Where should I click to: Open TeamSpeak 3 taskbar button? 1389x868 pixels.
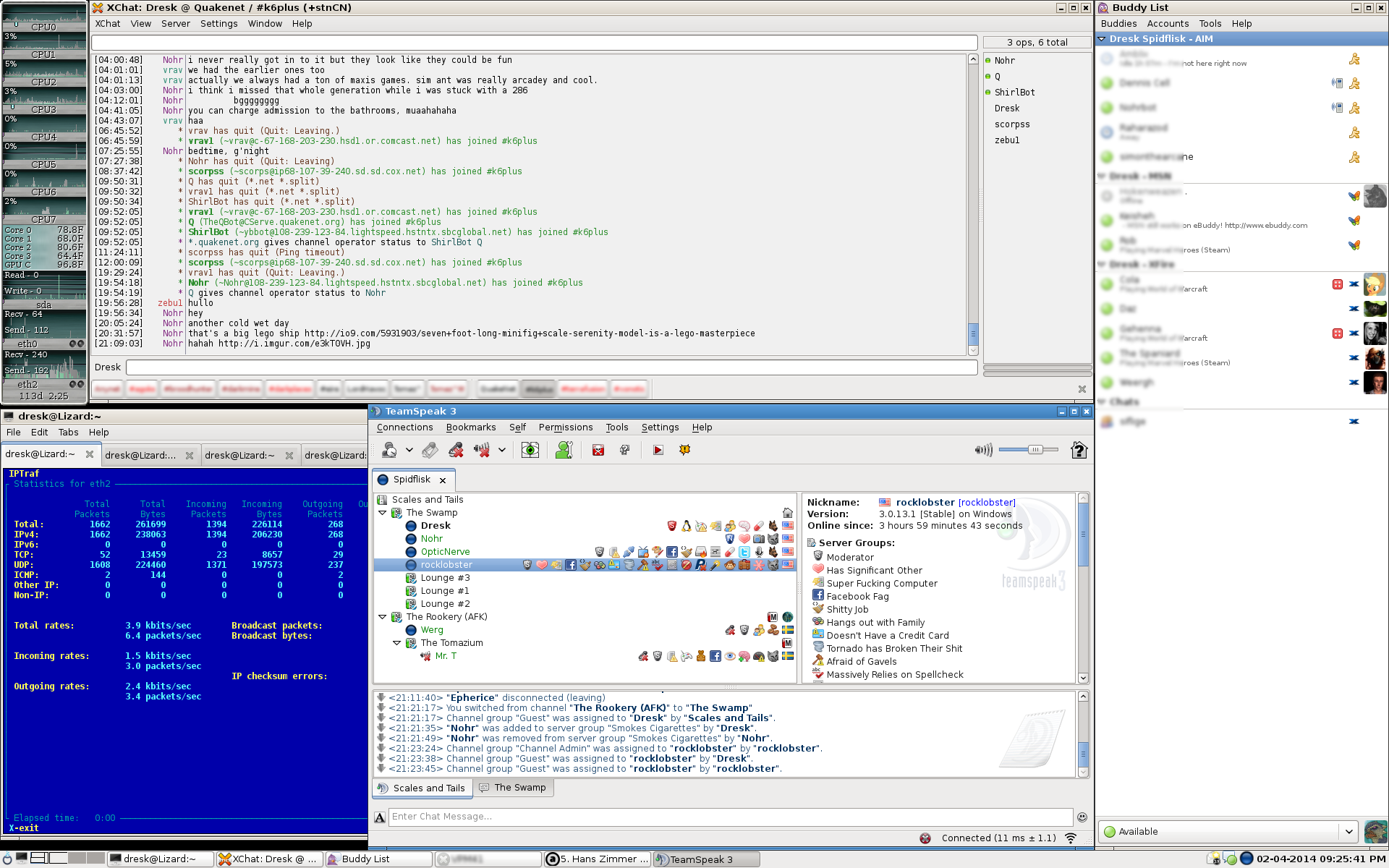[707, 859]
